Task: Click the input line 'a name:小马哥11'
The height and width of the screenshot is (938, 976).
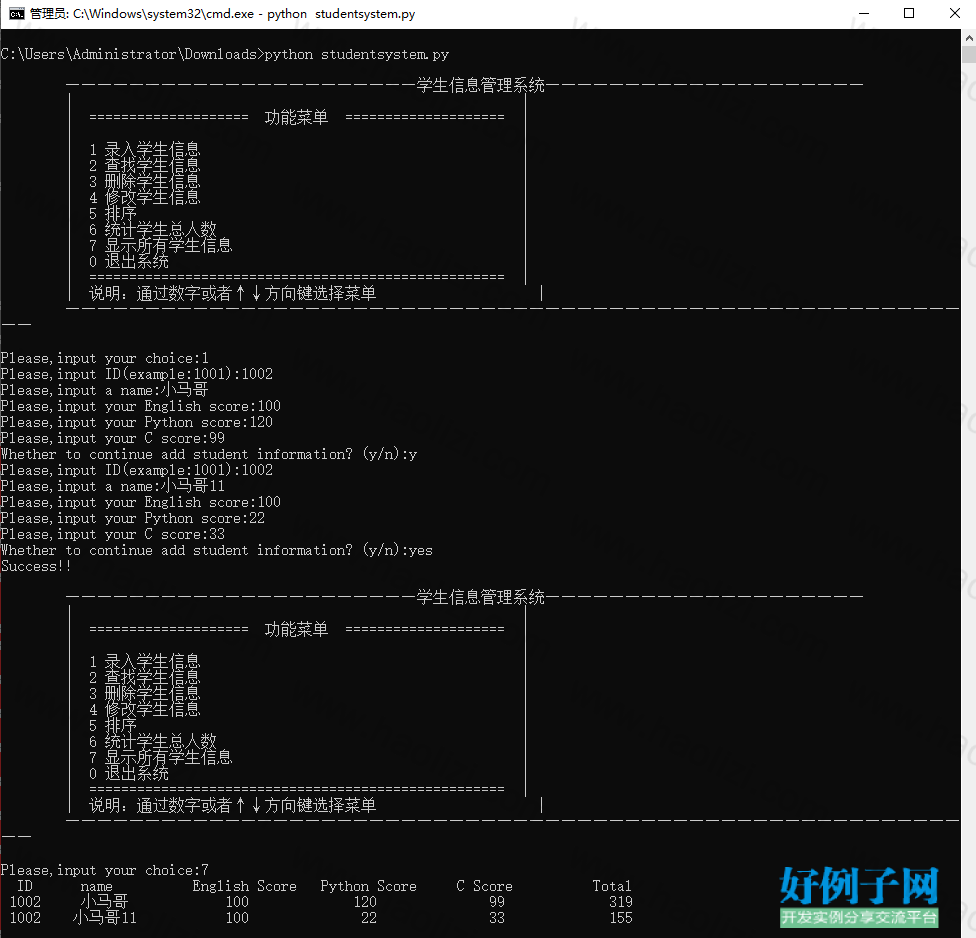Action: click(x=113, y=486)
